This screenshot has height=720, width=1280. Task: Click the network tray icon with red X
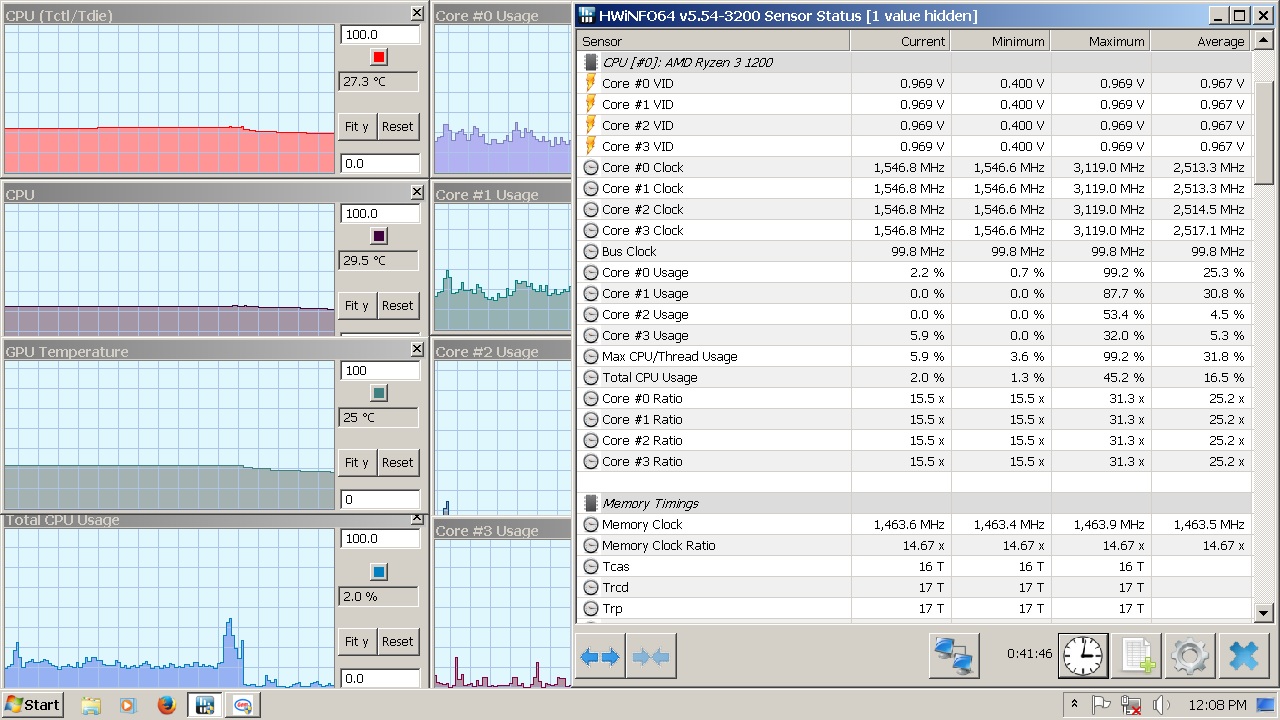[1131, 705]
